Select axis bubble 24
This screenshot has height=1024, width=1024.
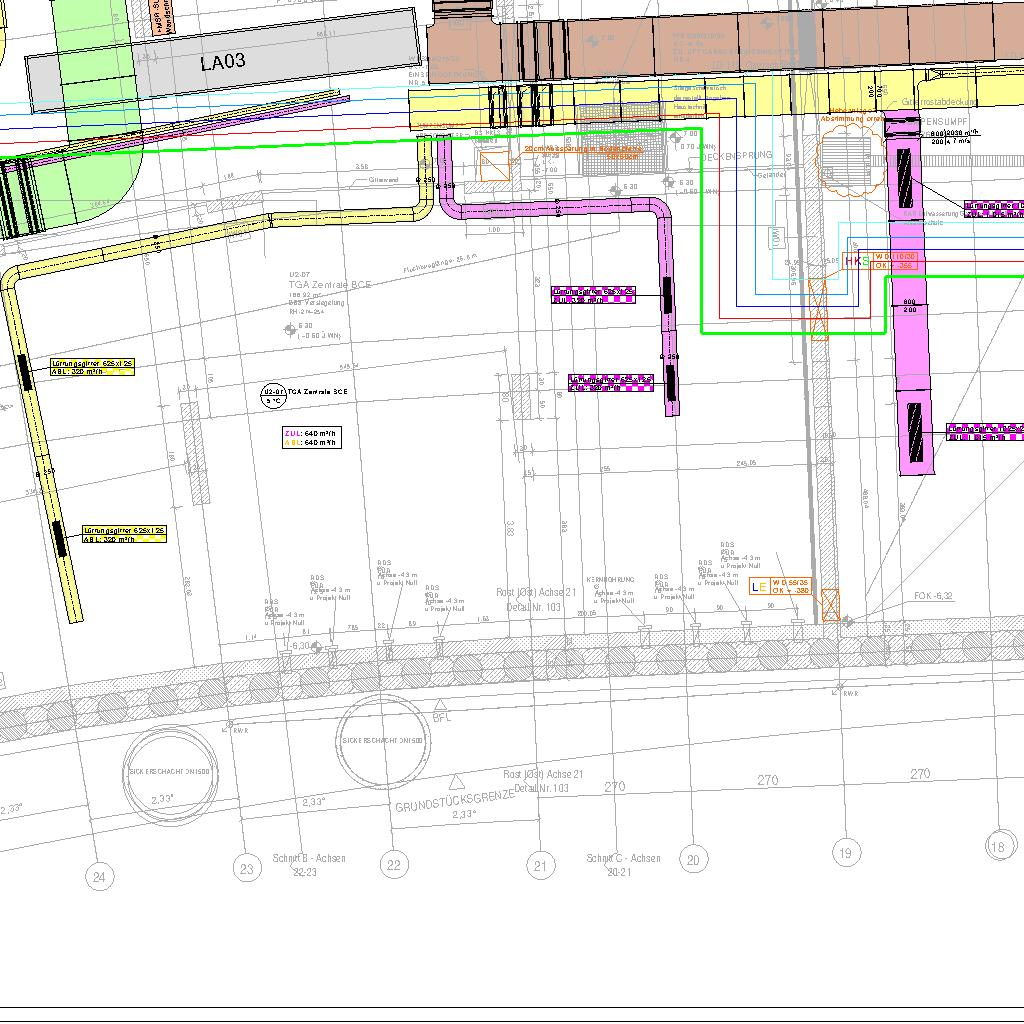98,878
